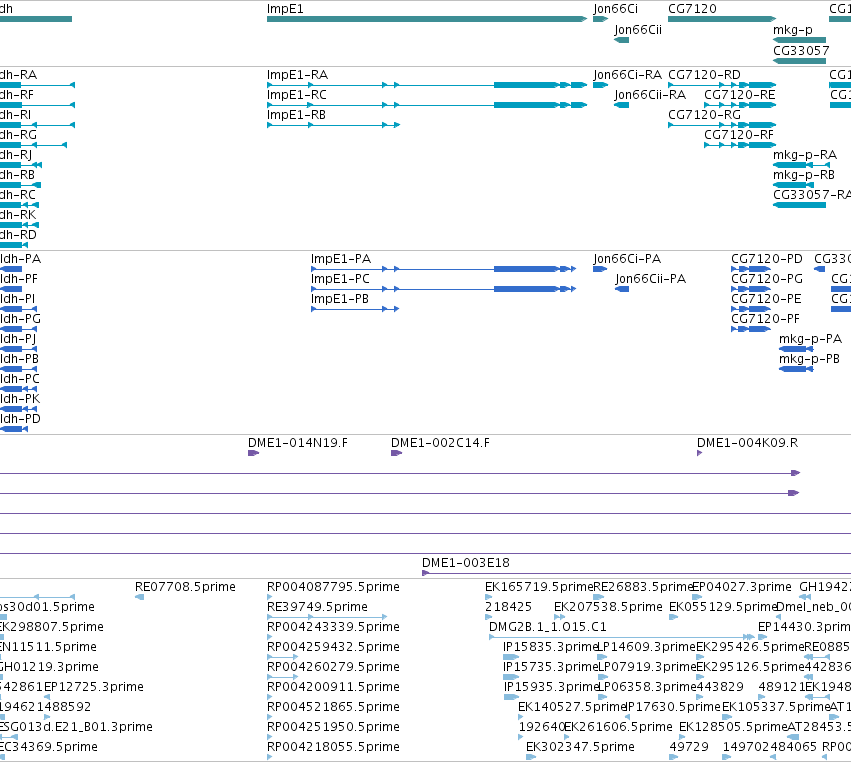
Task: Select EST EK302347.5prime
Action: (x=580, y=746)
